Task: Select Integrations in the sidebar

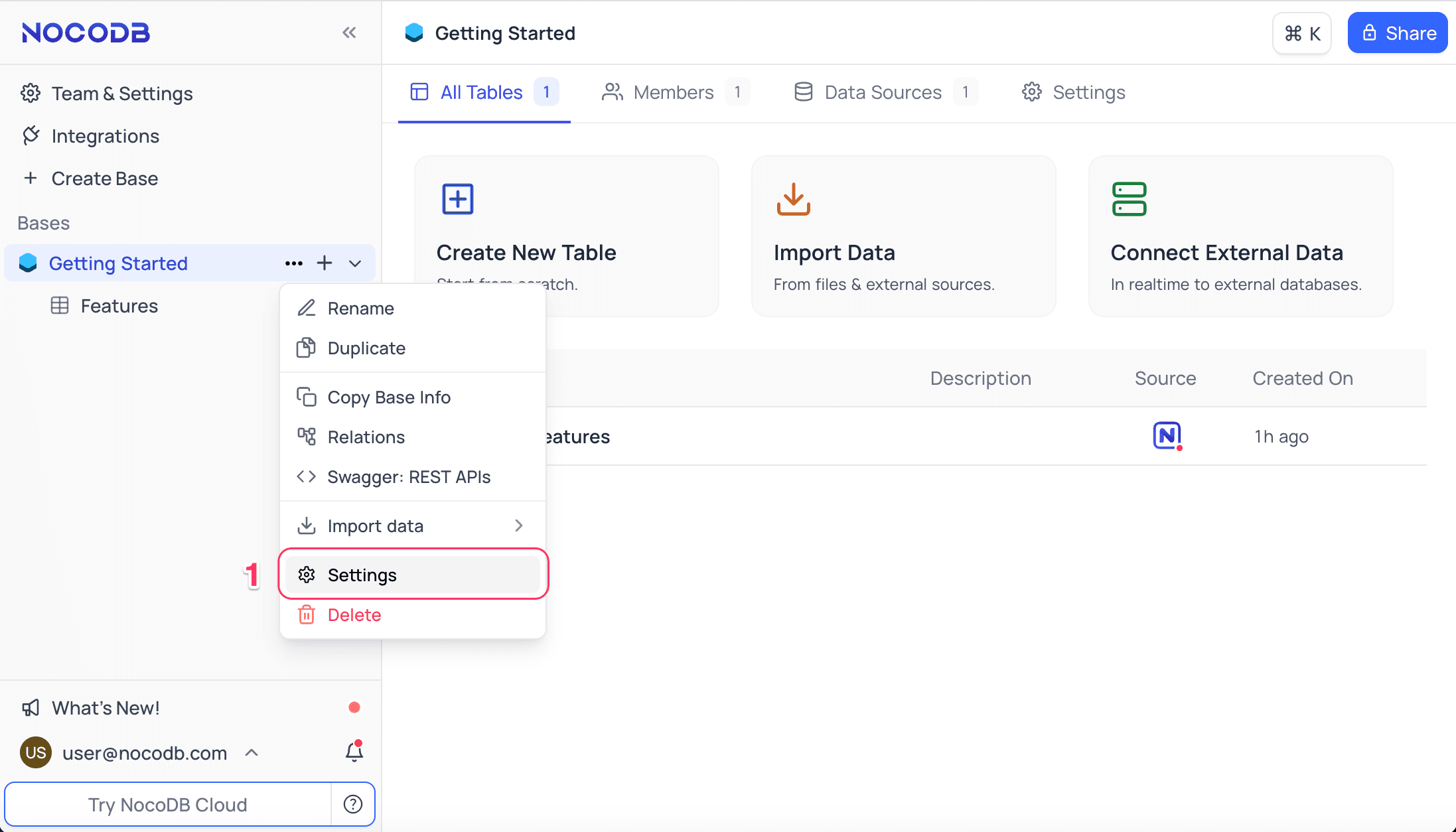Action: [x=106, y=135]
